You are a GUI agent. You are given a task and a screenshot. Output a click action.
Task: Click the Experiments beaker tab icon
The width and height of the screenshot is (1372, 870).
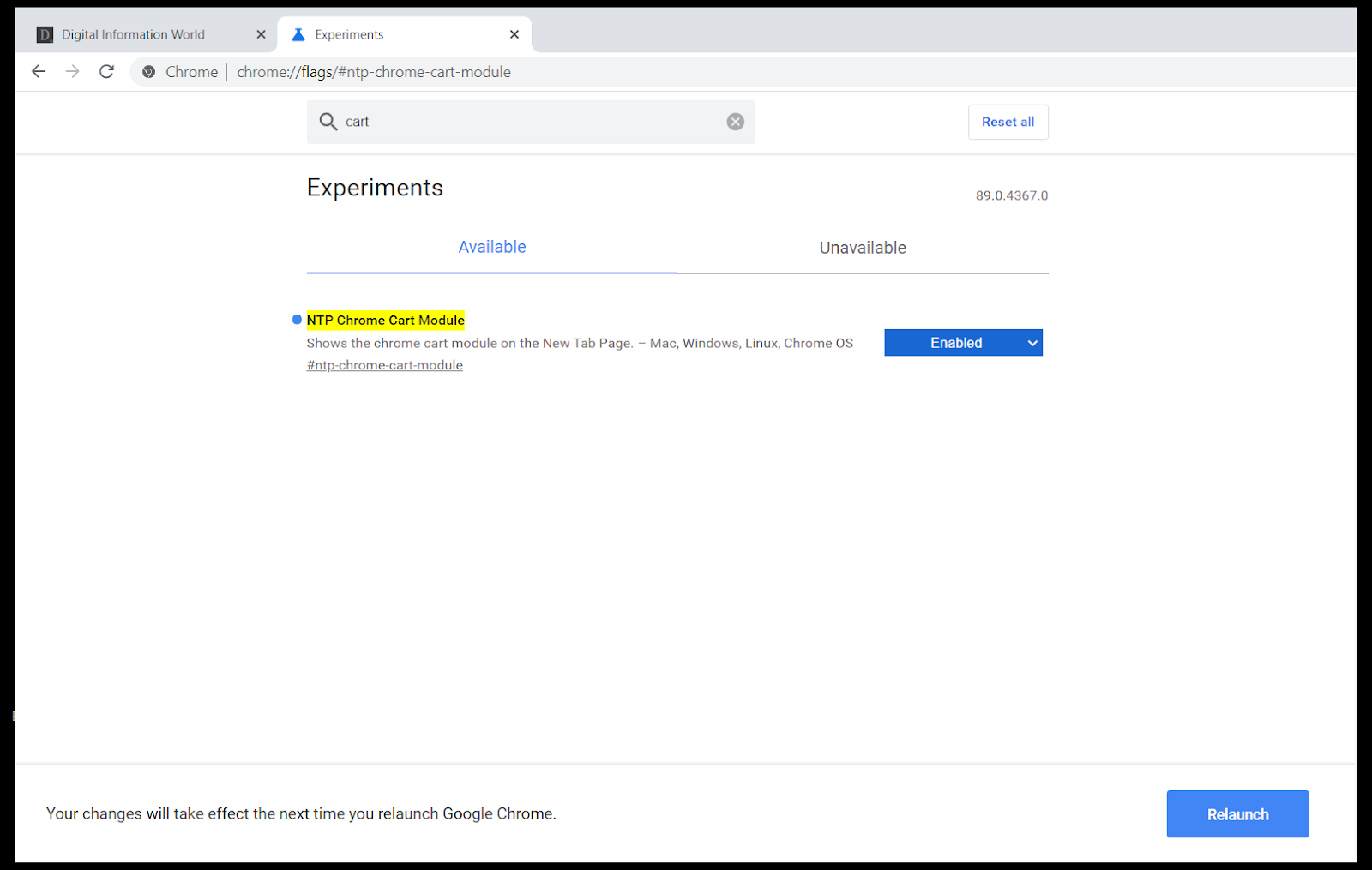[298, 34]
